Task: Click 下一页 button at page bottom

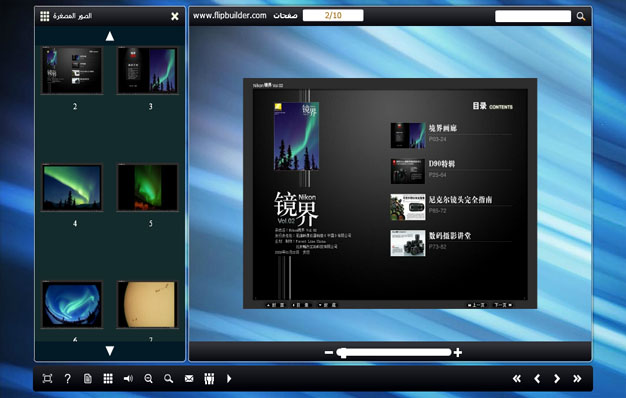Action: tap(503, 305)
